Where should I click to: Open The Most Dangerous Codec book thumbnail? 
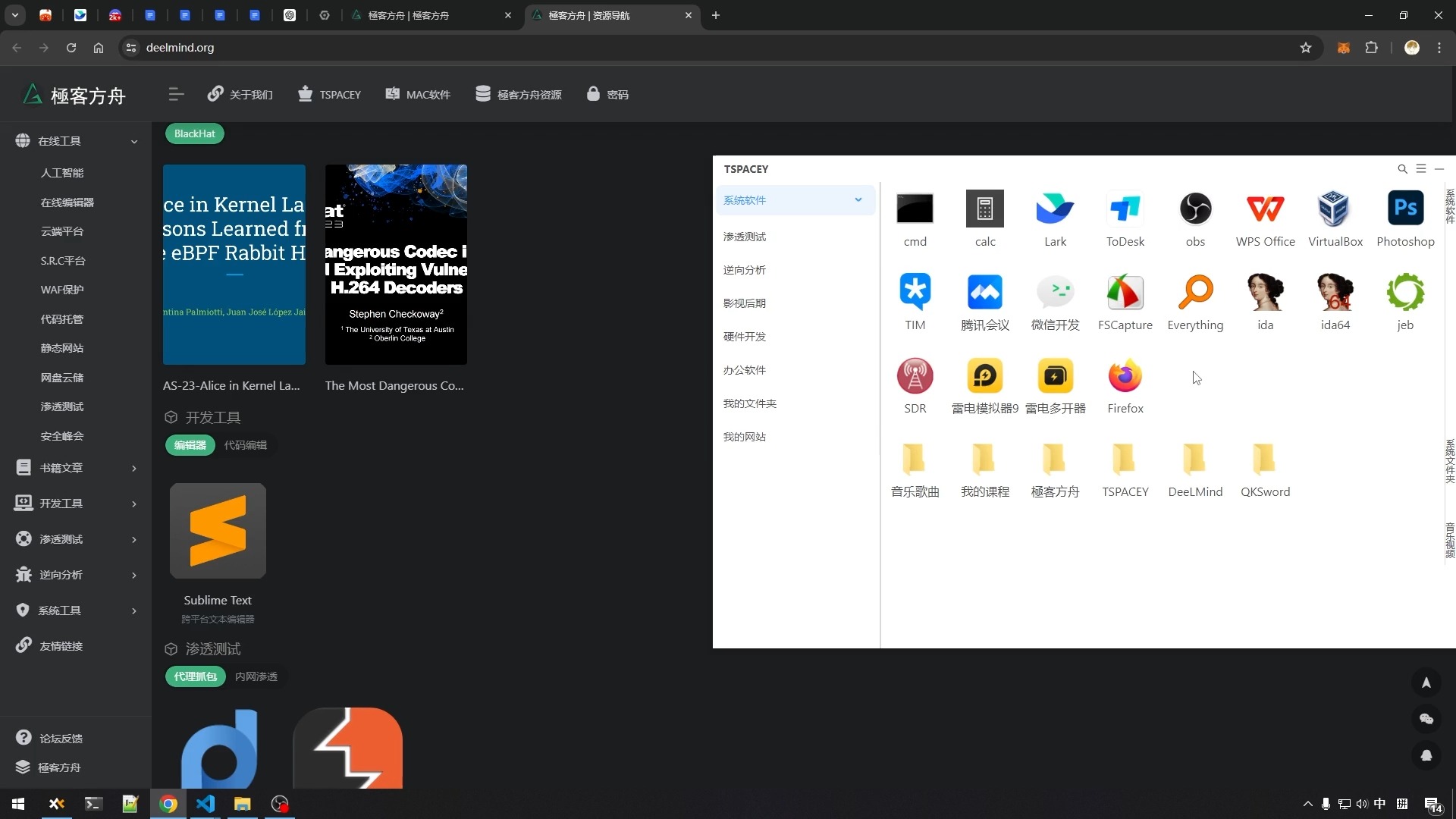pos(396,265)
